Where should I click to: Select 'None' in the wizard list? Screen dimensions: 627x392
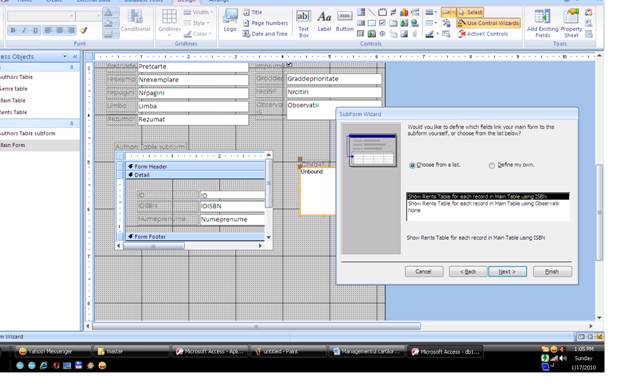click(x=488, y=210)
